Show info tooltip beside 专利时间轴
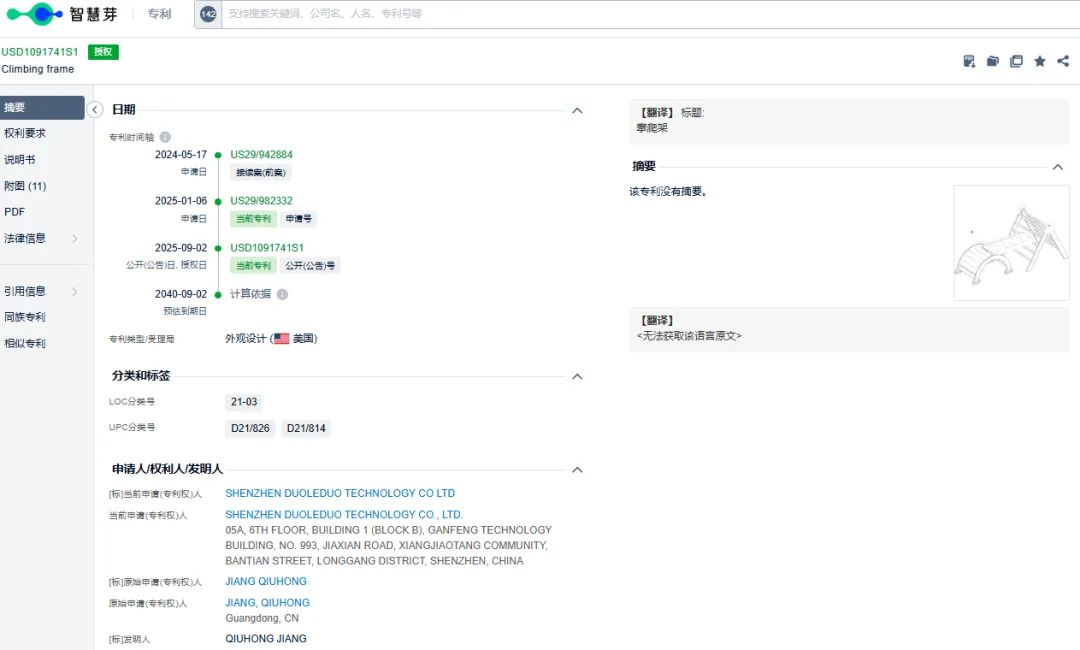 click(165, 137)
